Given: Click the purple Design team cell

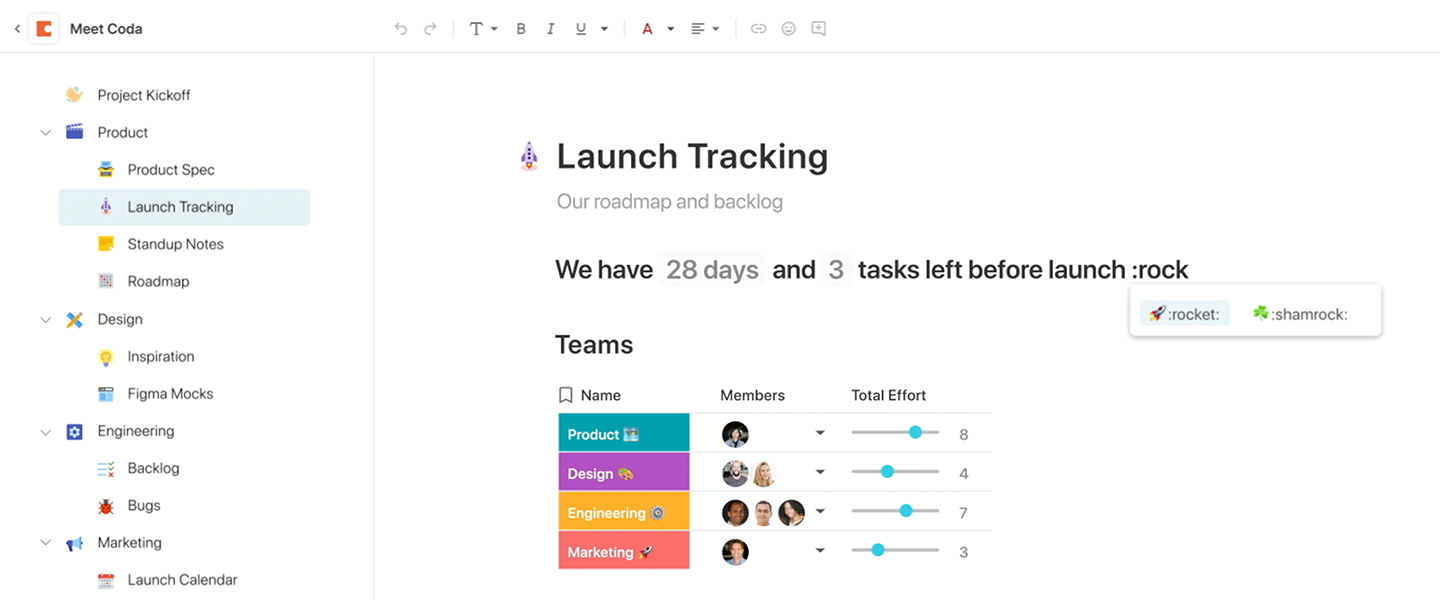Looking at the screenshot, I should pos(624,473).
